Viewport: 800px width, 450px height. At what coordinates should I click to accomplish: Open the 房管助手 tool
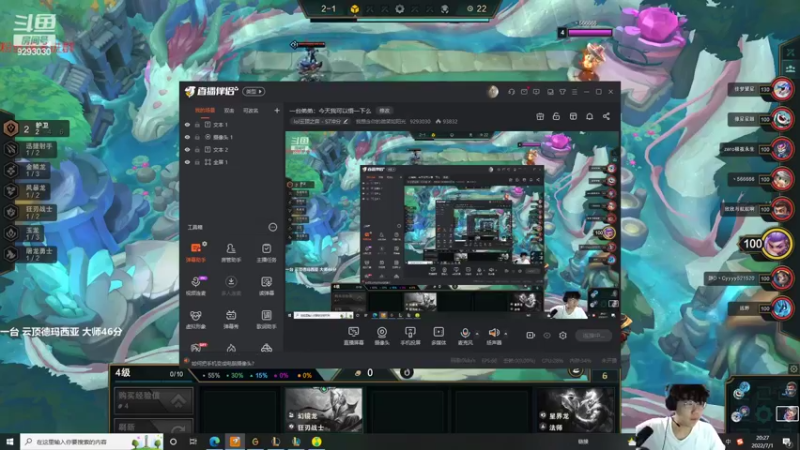pyautogui.click(x=231, y=252)
